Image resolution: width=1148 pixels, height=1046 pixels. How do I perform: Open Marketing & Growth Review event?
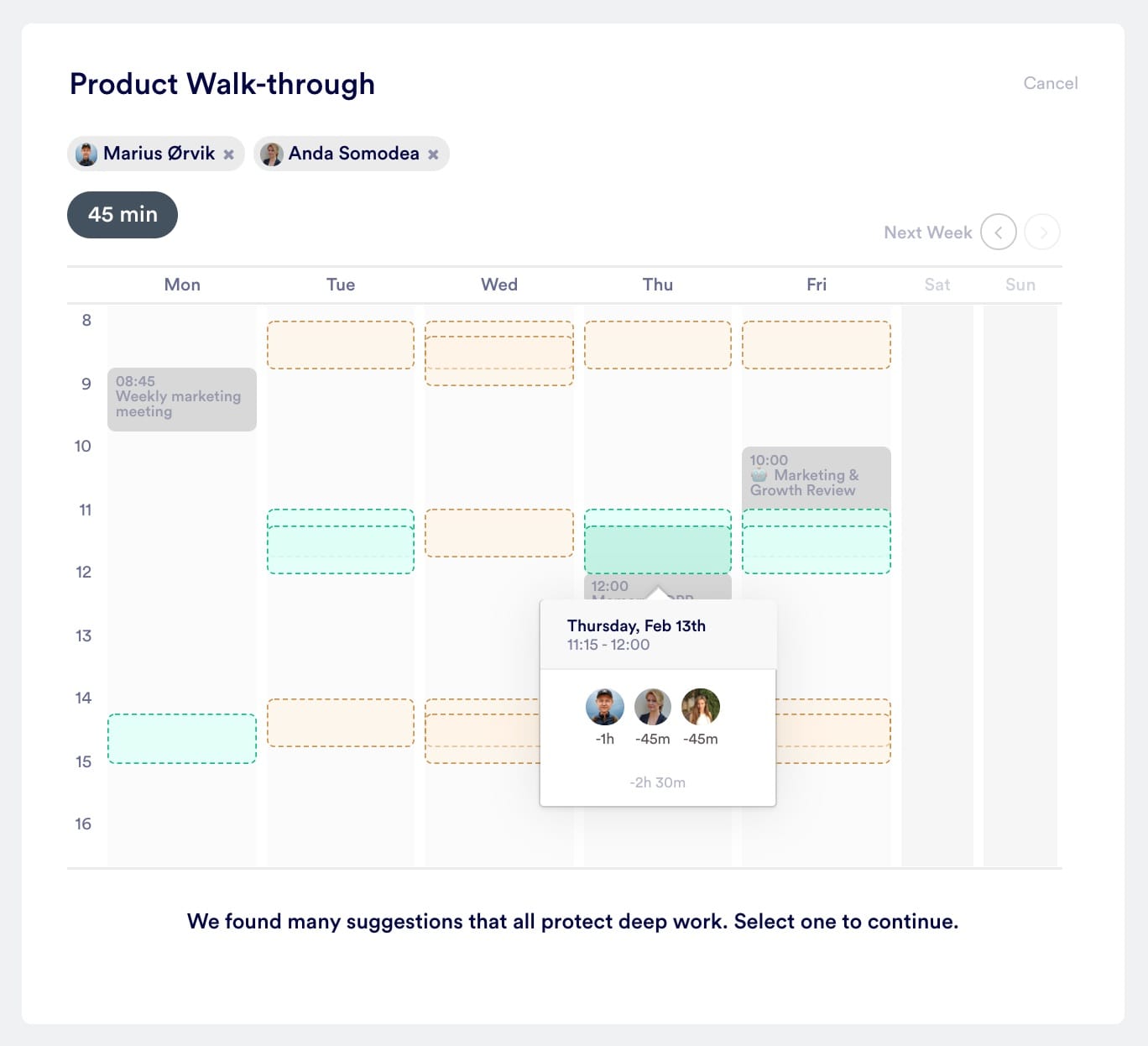click(x=817, y=477)
